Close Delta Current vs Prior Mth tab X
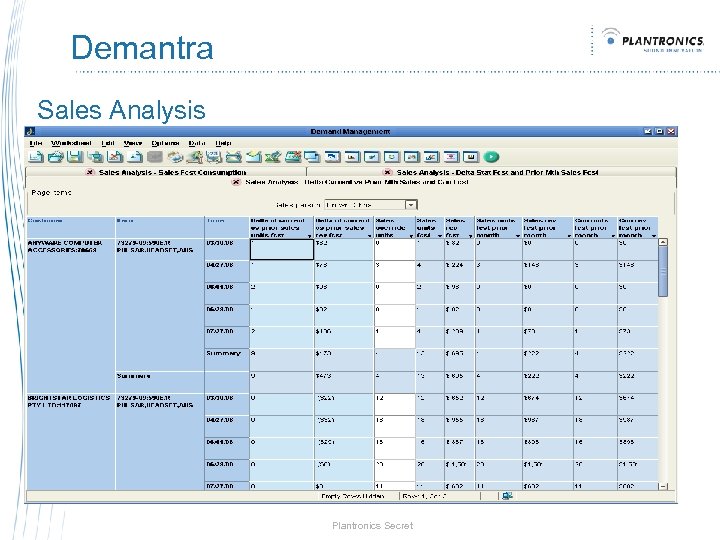Screen dimensions: 720x540 (236, 182)
